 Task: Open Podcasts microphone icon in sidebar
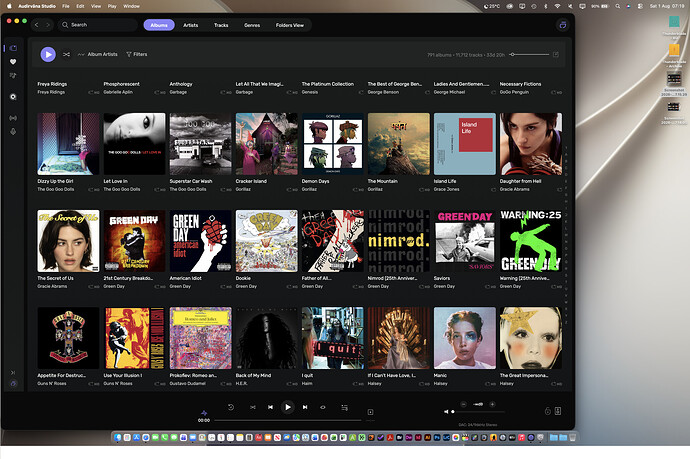tap(13, 132)
